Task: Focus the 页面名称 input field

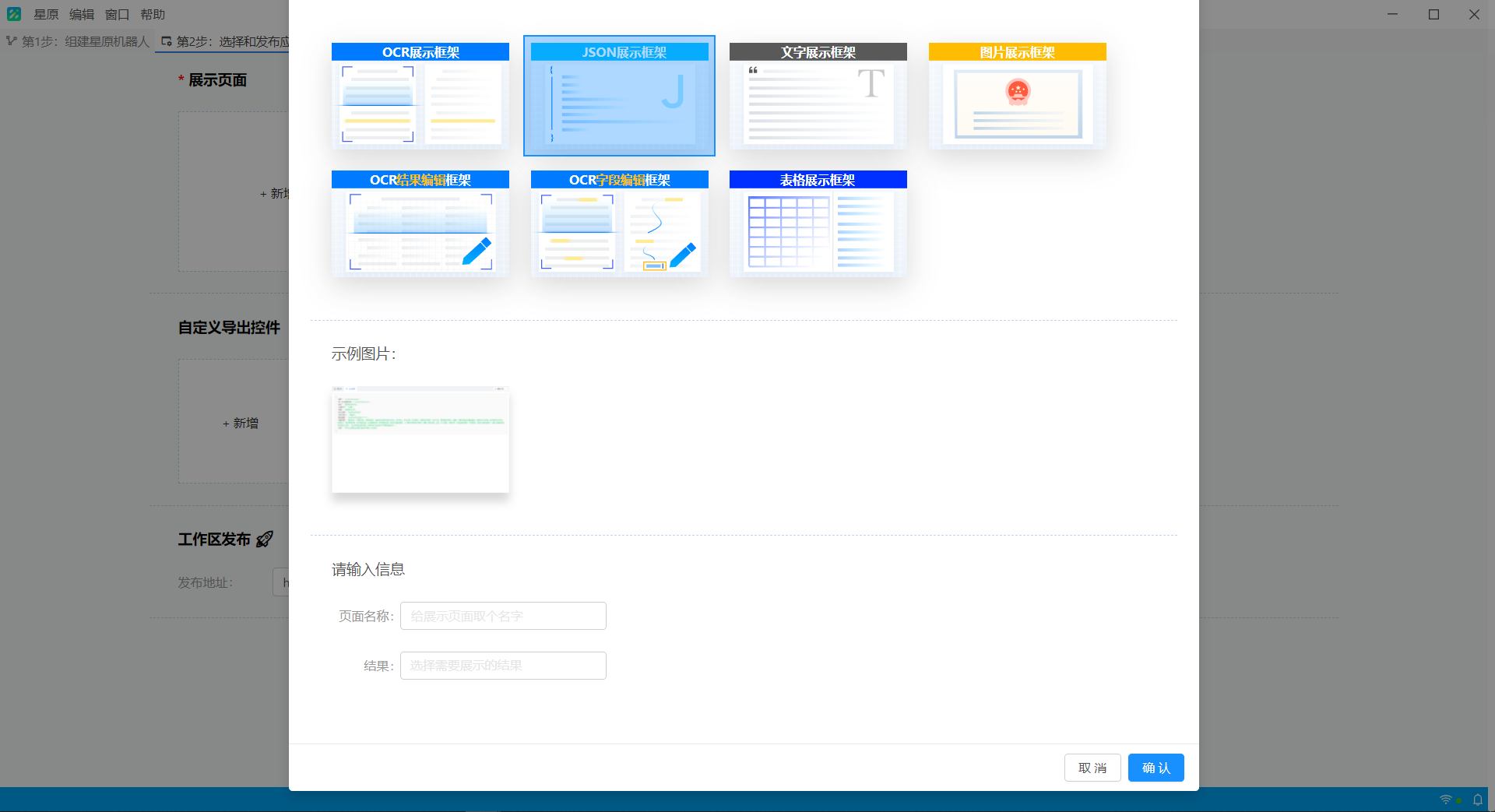Action: click(503, 616)
